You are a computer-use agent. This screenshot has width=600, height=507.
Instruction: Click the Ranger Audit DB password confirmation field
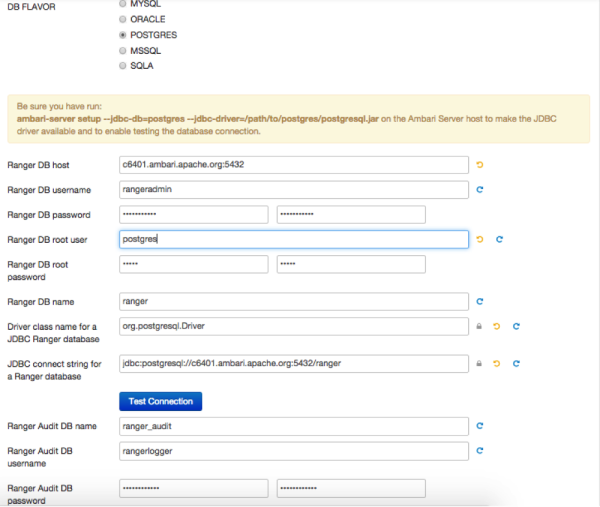pyautogui.click(x=351, y=488)
